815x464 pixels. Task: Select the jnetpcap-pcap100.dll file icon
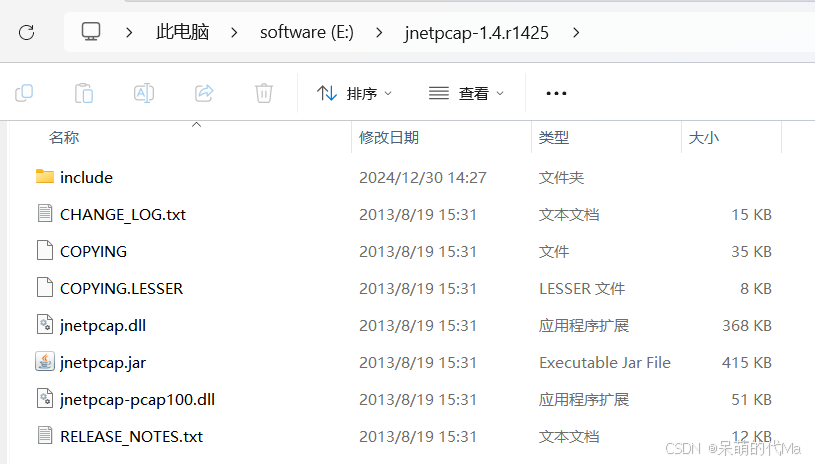tap(45, 399)
